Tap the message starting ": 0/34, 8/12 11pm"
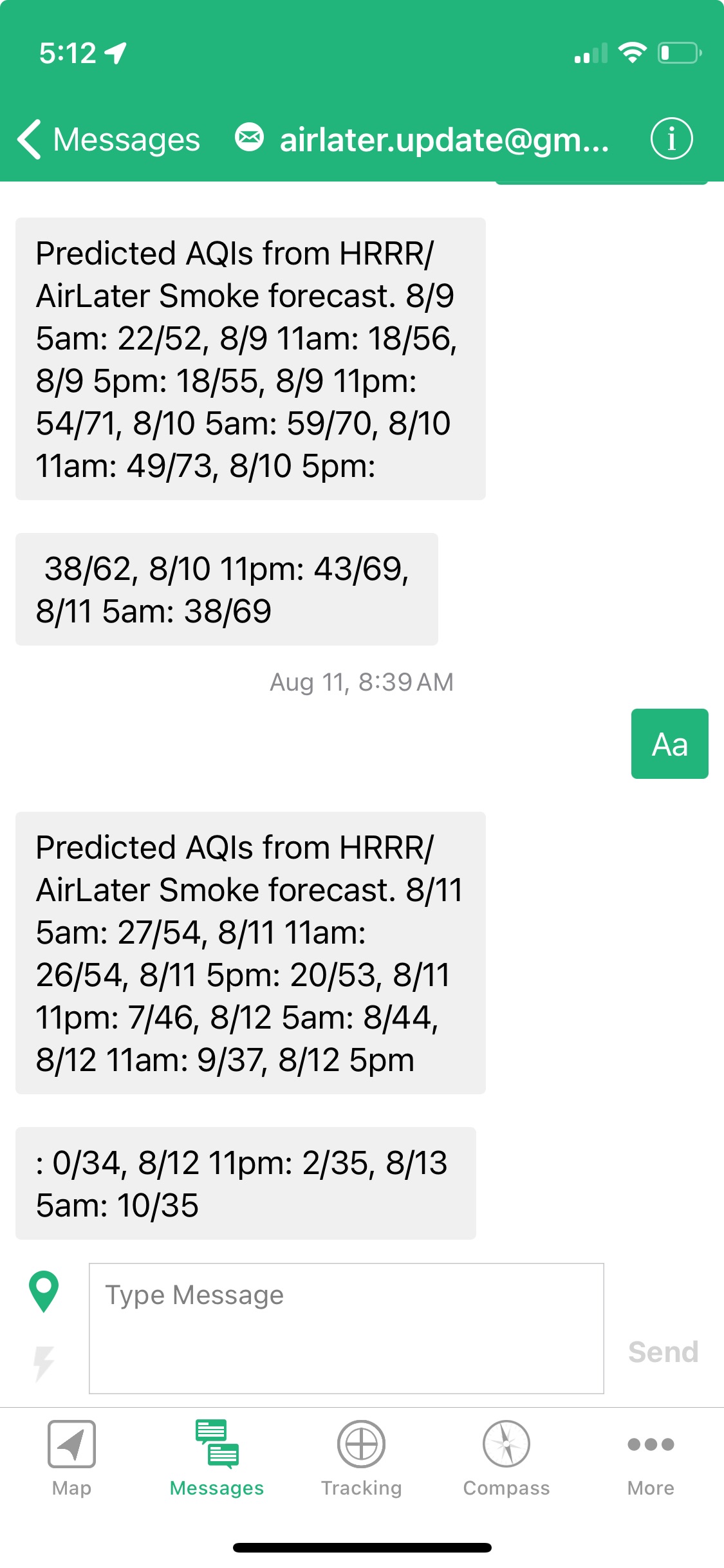The width and height of the screenshot is (724, 1568). tap(245, 1183)
